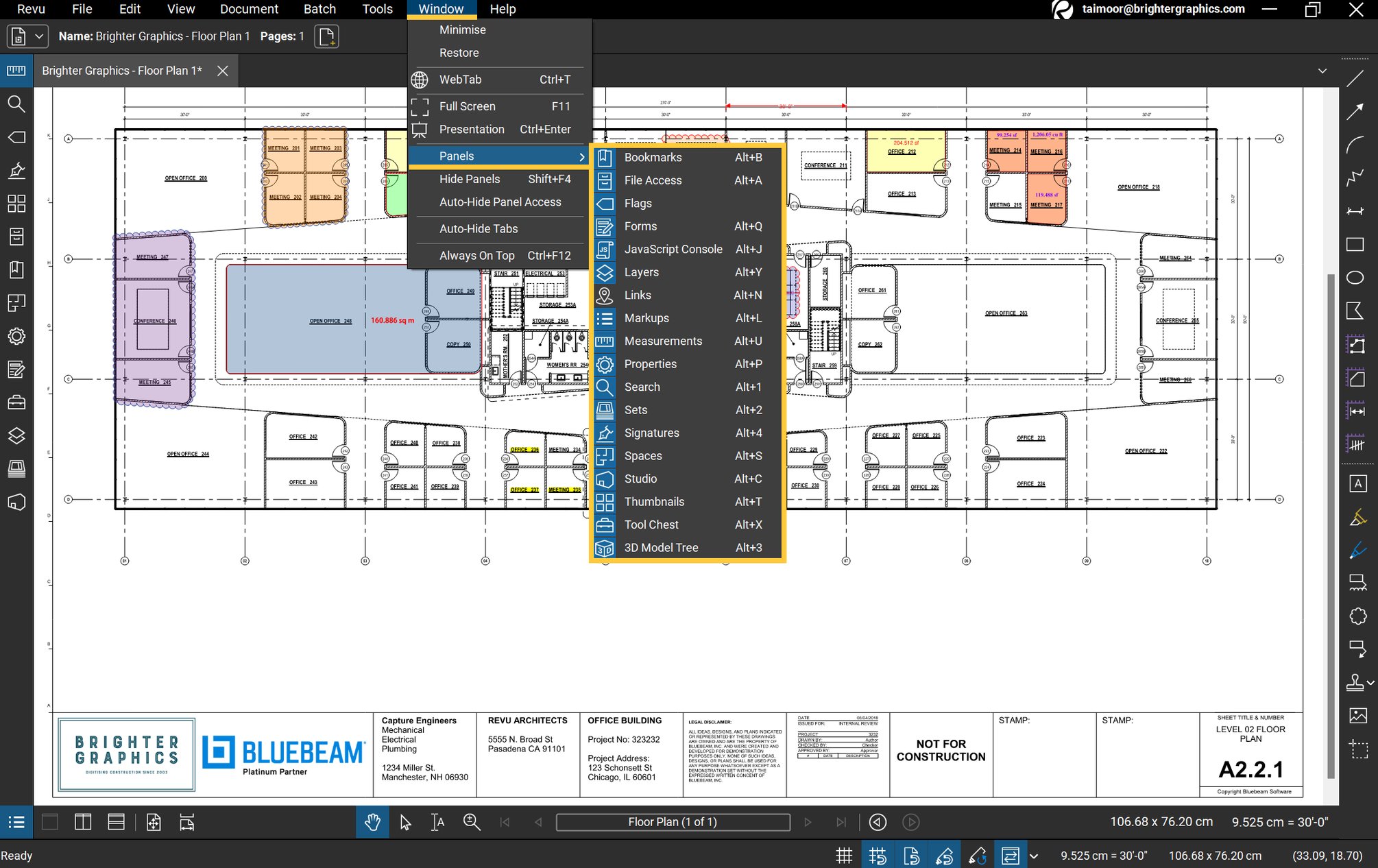Screen dimensions: 1378x868
Task: Open the Help menu
Action: [503, 9]
